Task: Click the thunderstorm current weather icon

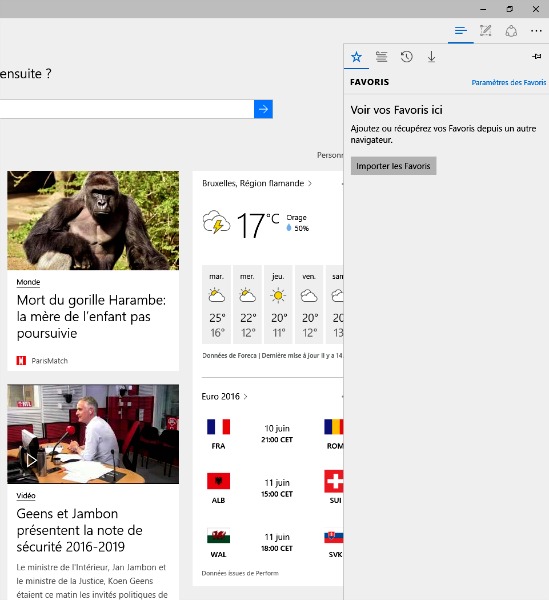Action: click(216, 222)
